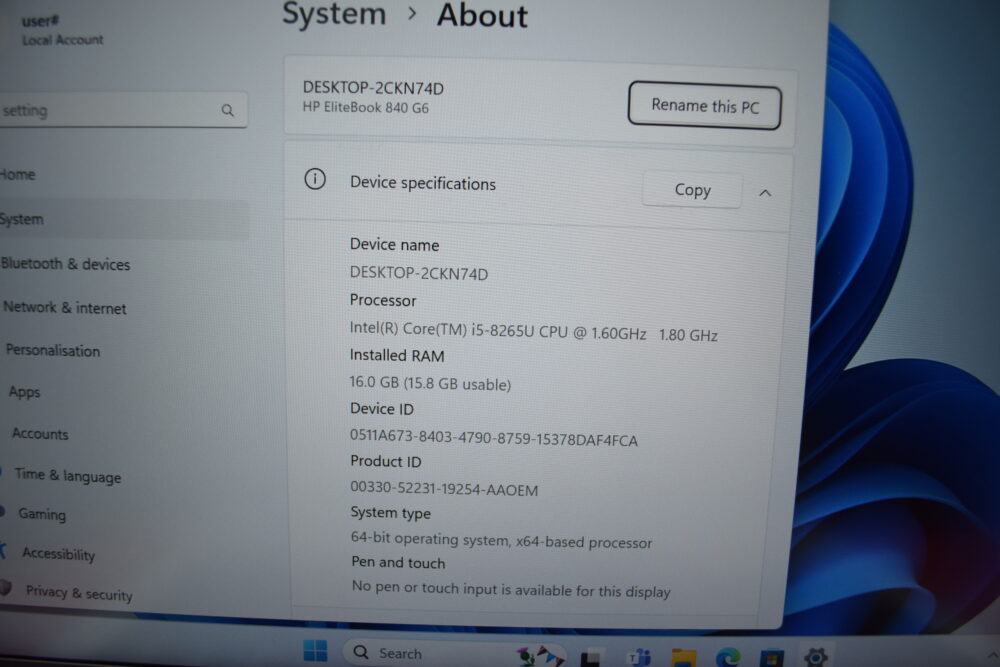Copy the device specifications
Image resolution: width=1000 pixels, height=667 pixels.
(x=692, y=190)
